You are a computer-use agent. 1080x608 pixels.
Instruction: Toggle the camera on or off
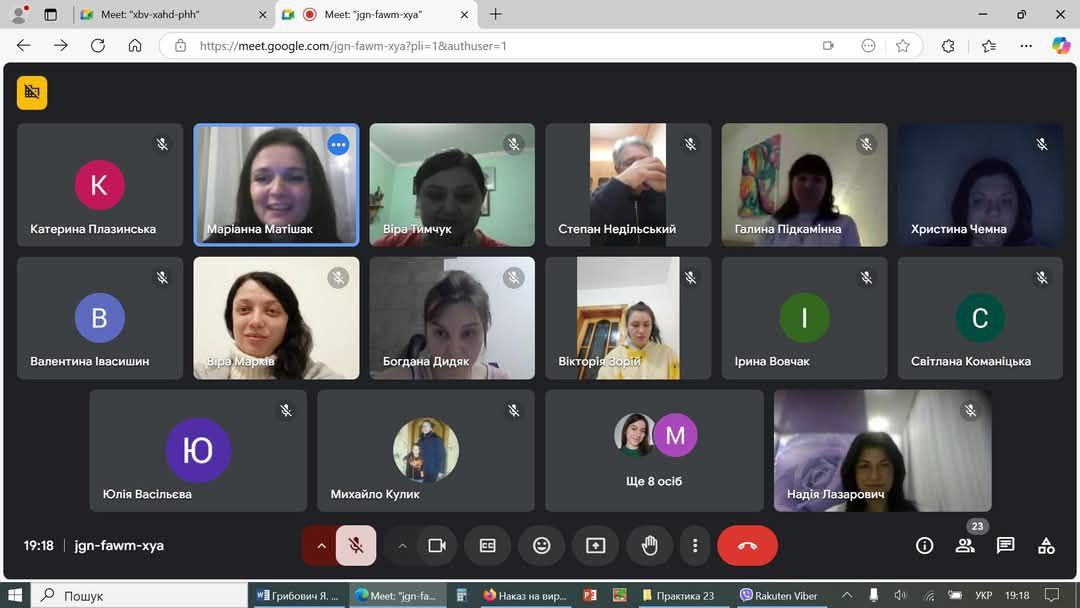pos(436,545)
